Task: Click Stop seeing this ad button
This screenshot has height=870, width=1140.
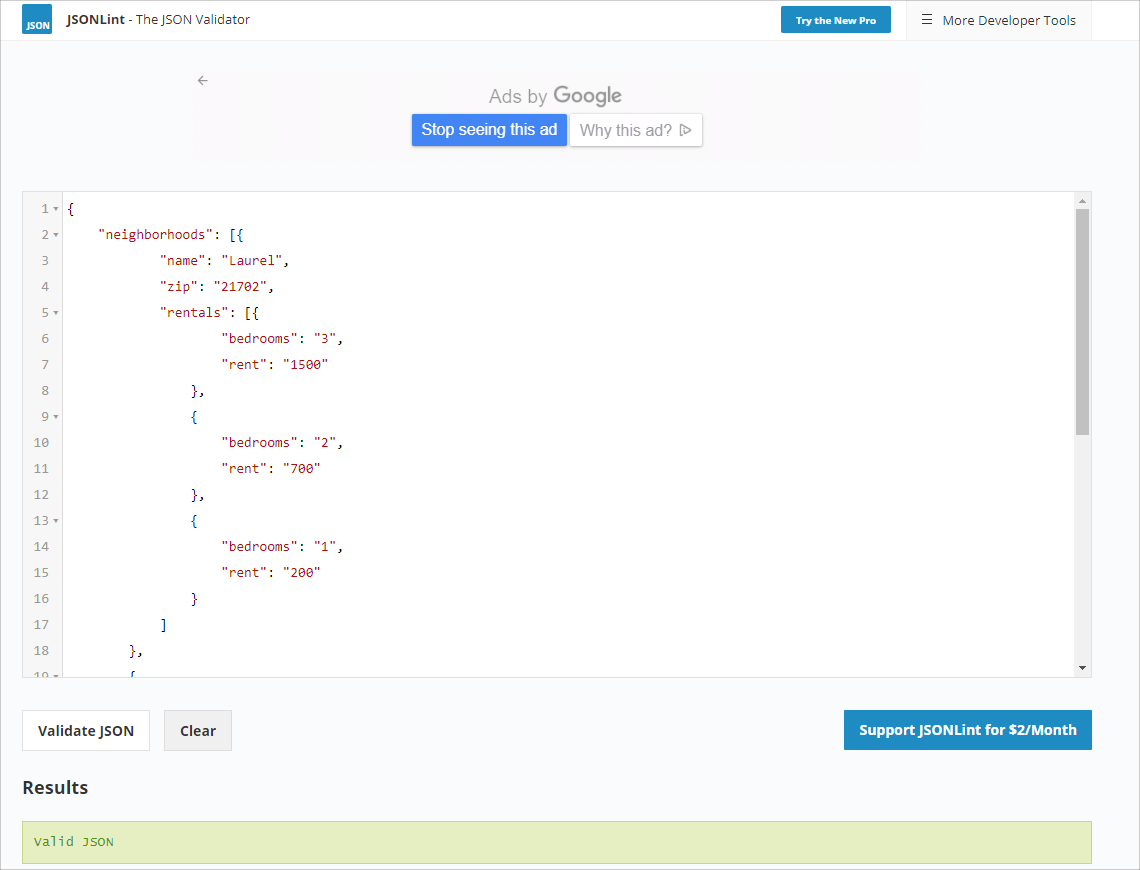Action: point(489,130)
